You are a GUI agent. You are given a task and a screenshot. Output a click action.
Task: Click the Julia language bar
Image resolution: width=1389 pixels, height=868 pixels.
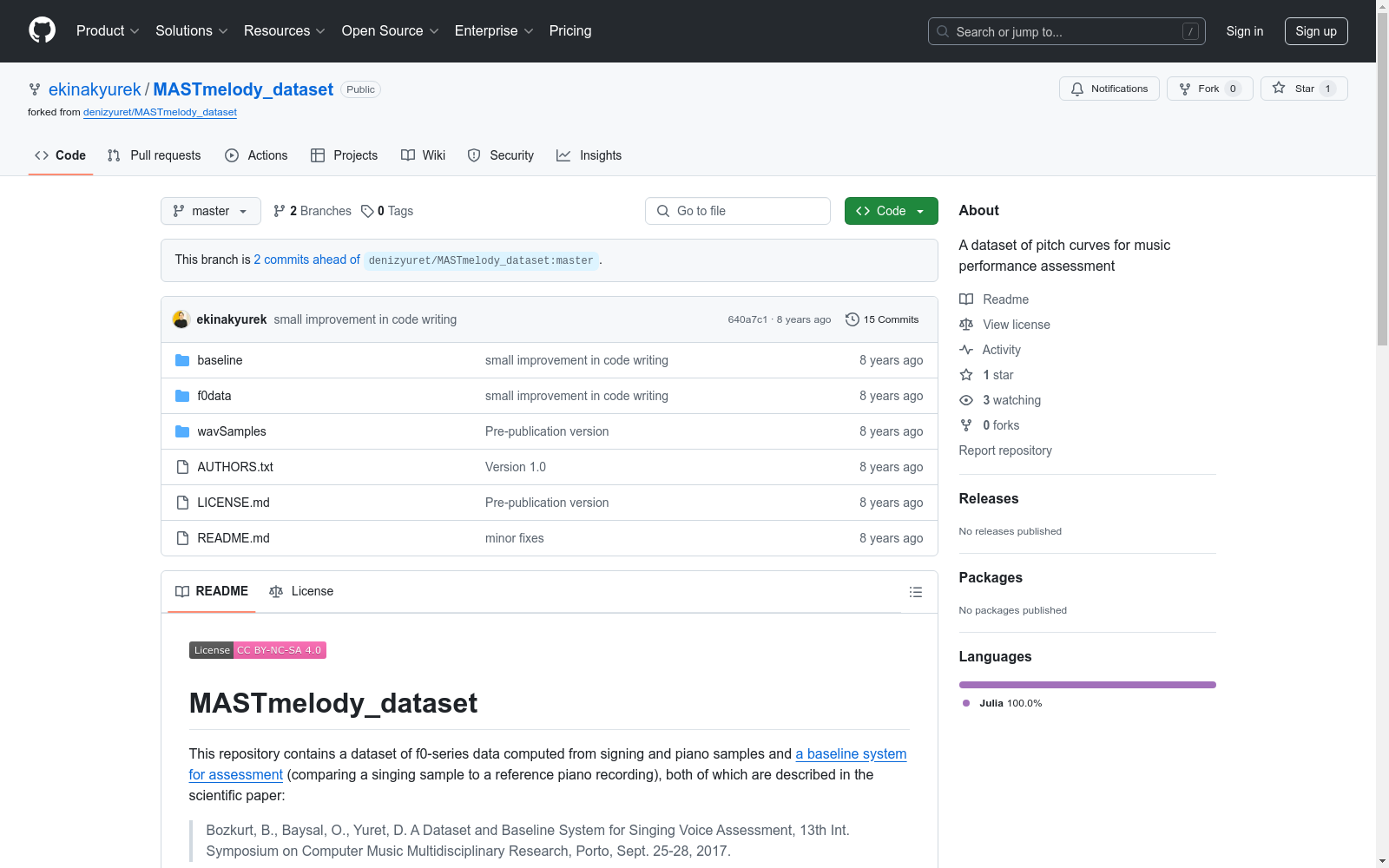tap(1088, 685)
